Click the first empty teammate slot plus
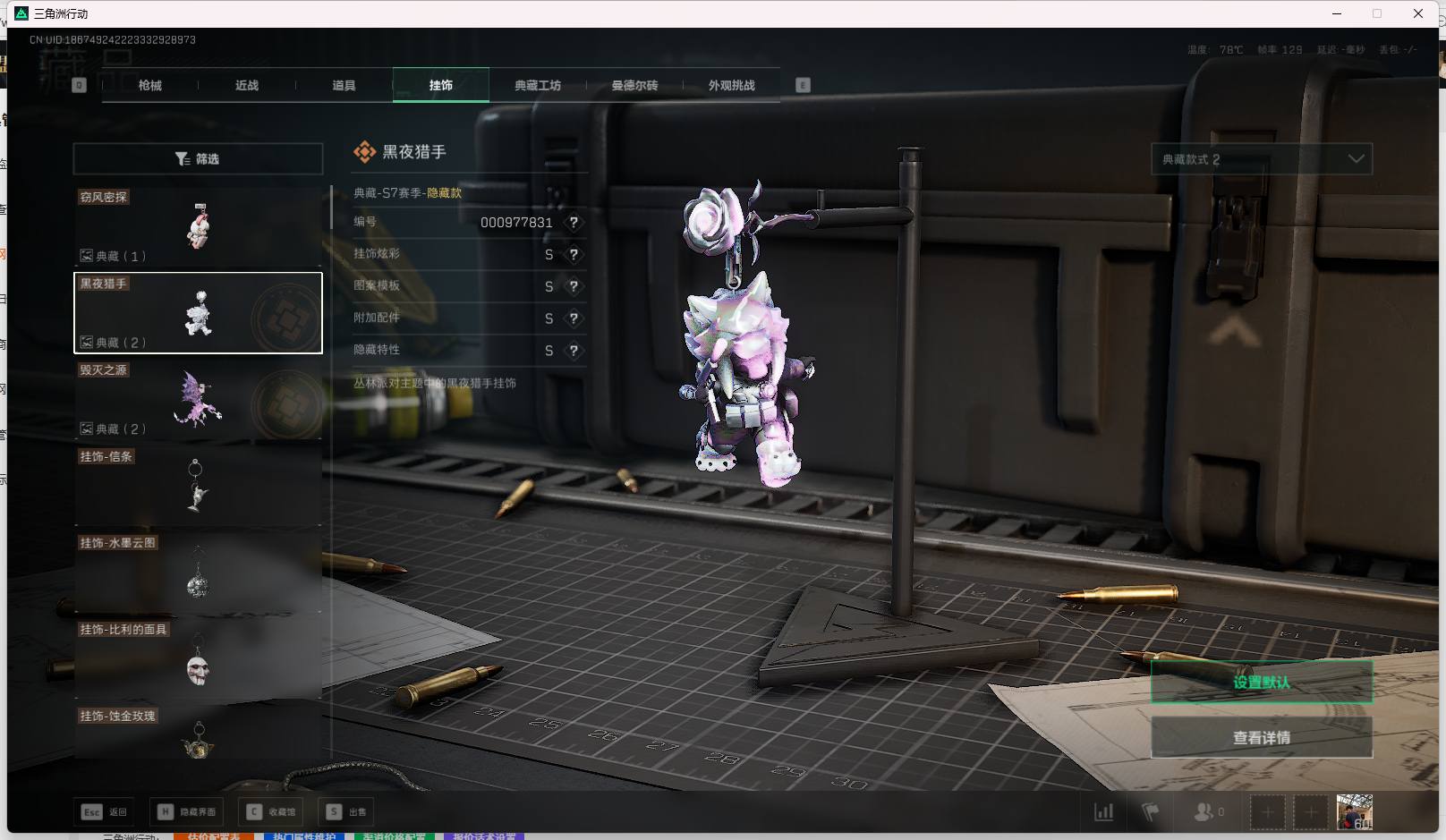 (x=1267, y=812)
